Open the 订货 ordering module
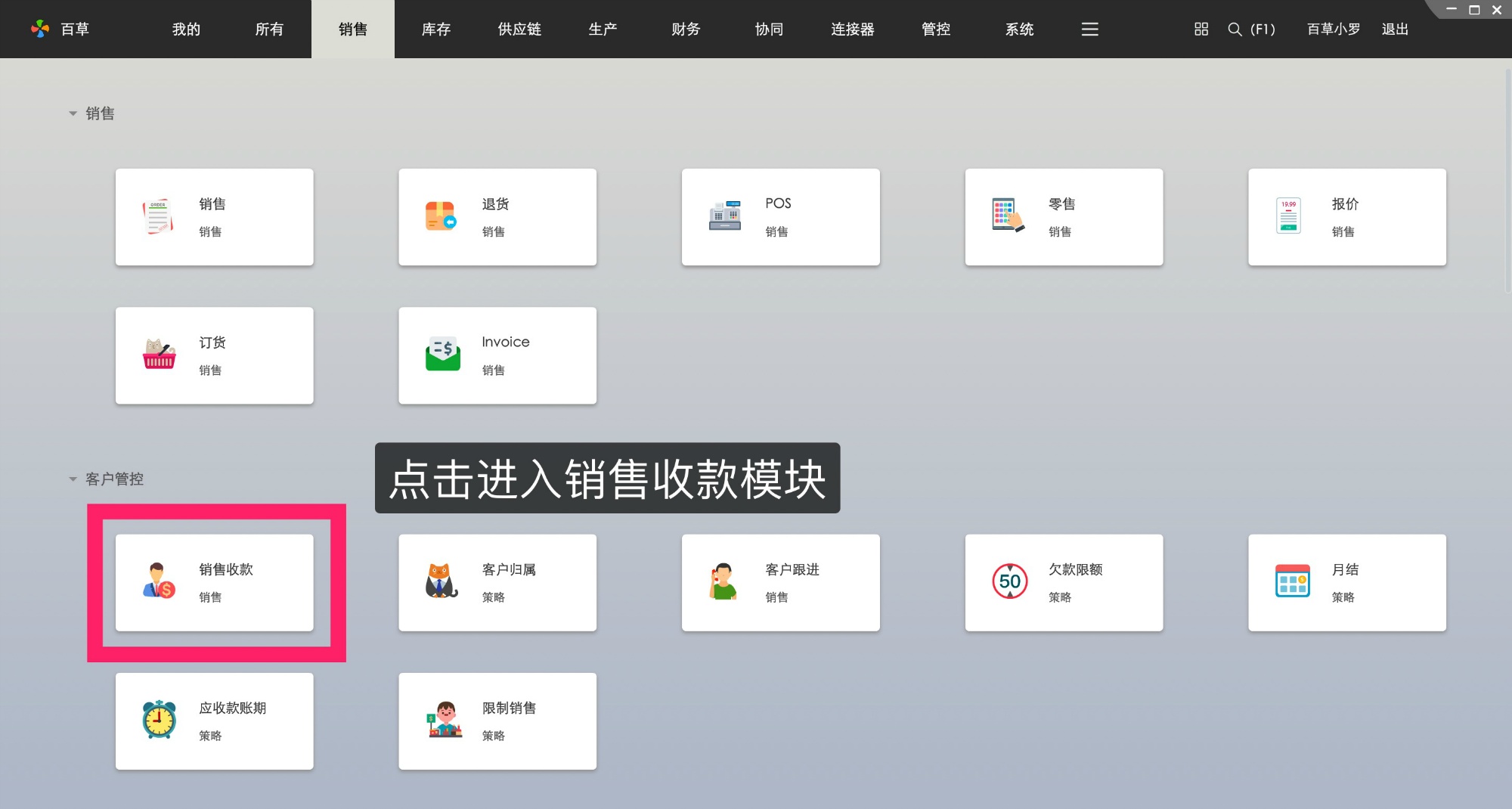This screenshot has height=809, width=1512. tap(215, 355)
